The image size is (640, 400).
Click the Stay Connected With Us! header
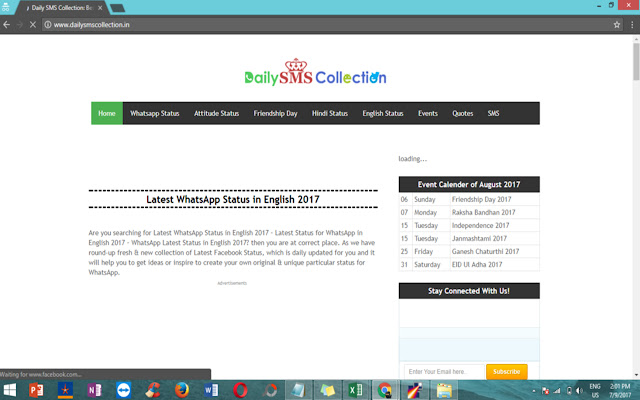coord(469,291)
